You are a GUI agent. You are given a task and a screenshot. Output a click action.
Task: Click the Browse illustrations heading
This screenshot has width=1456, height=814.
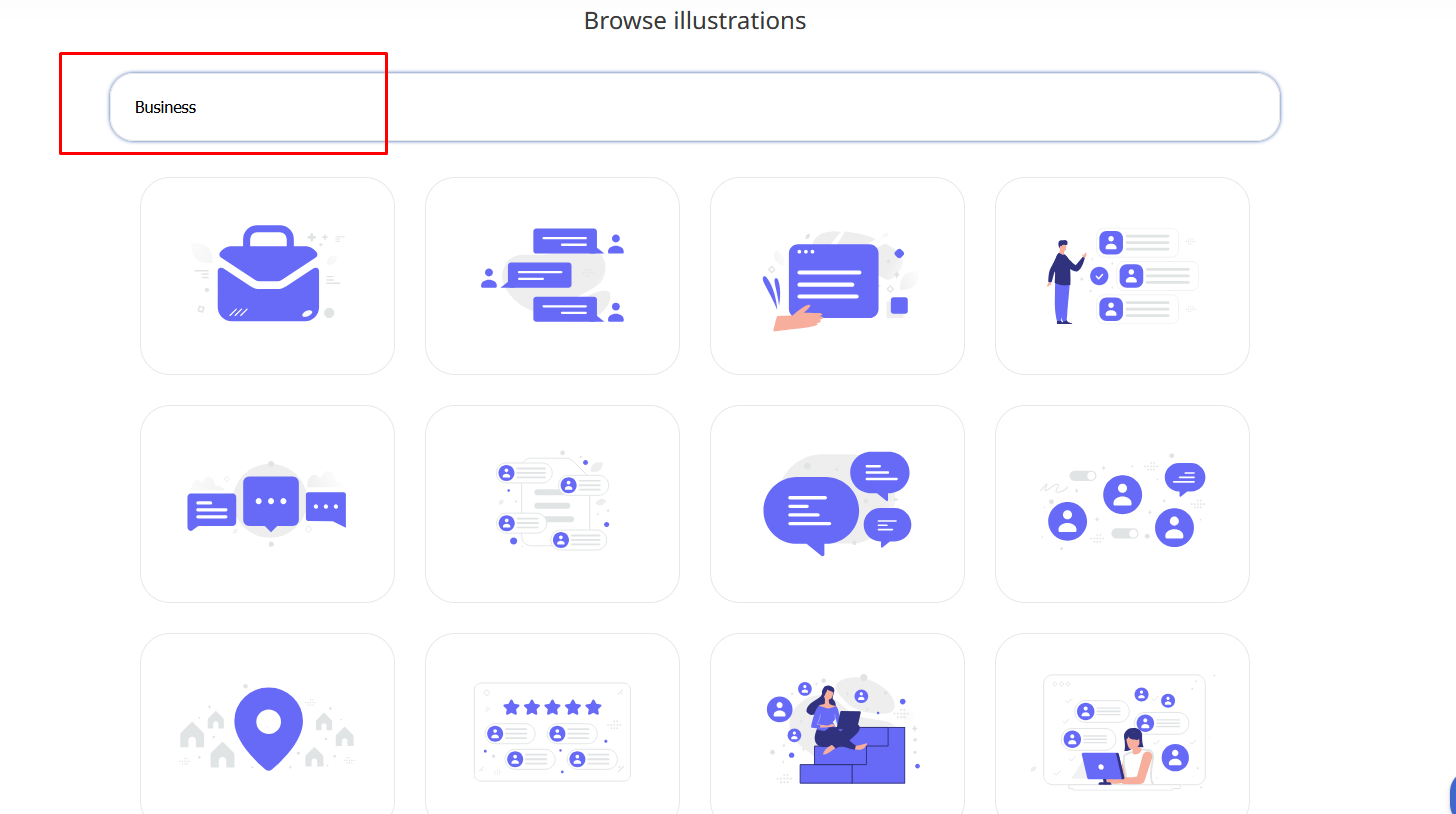(694, 20)
